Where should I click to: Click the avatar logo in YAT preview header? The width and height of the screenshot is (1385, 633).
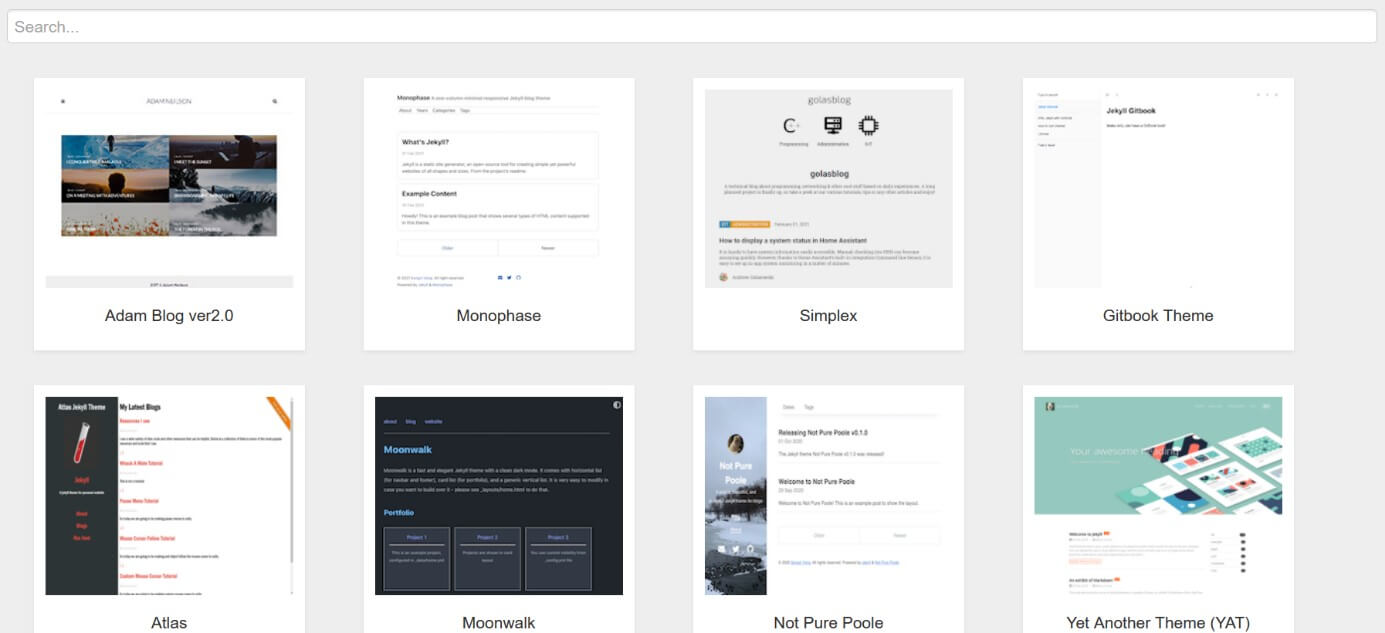pos(1050,406)
